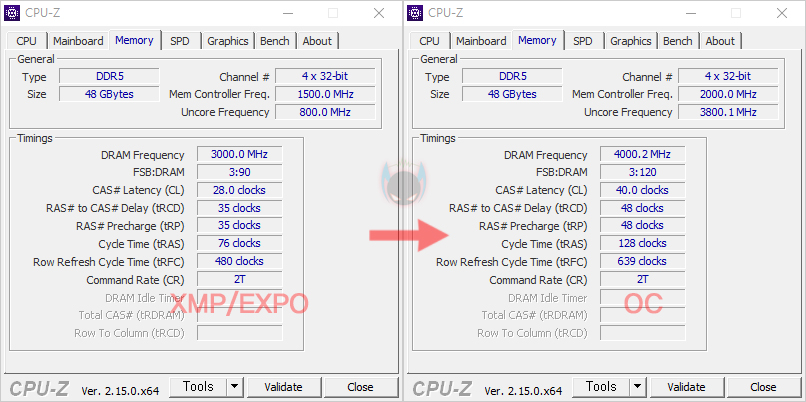Click the 4000.2 MHz DRAM Frequency value
Image resolution: width=806 pixels, height=402 pixels.
[643, 154]
